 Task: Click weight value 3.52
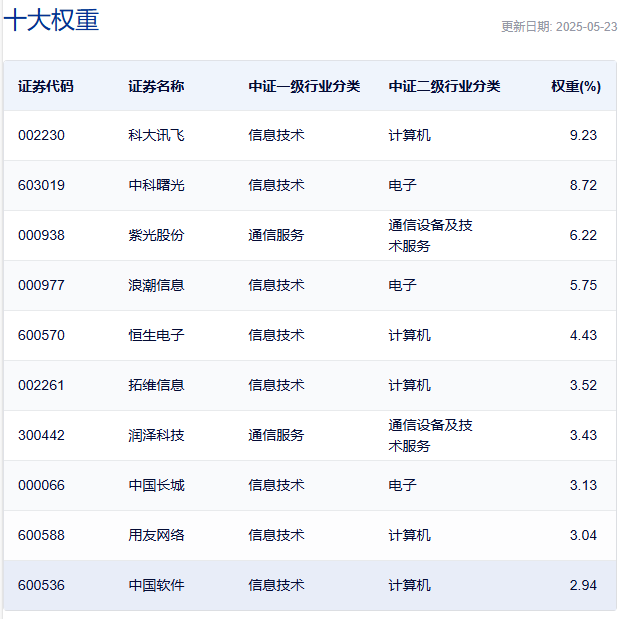(583, 385)
